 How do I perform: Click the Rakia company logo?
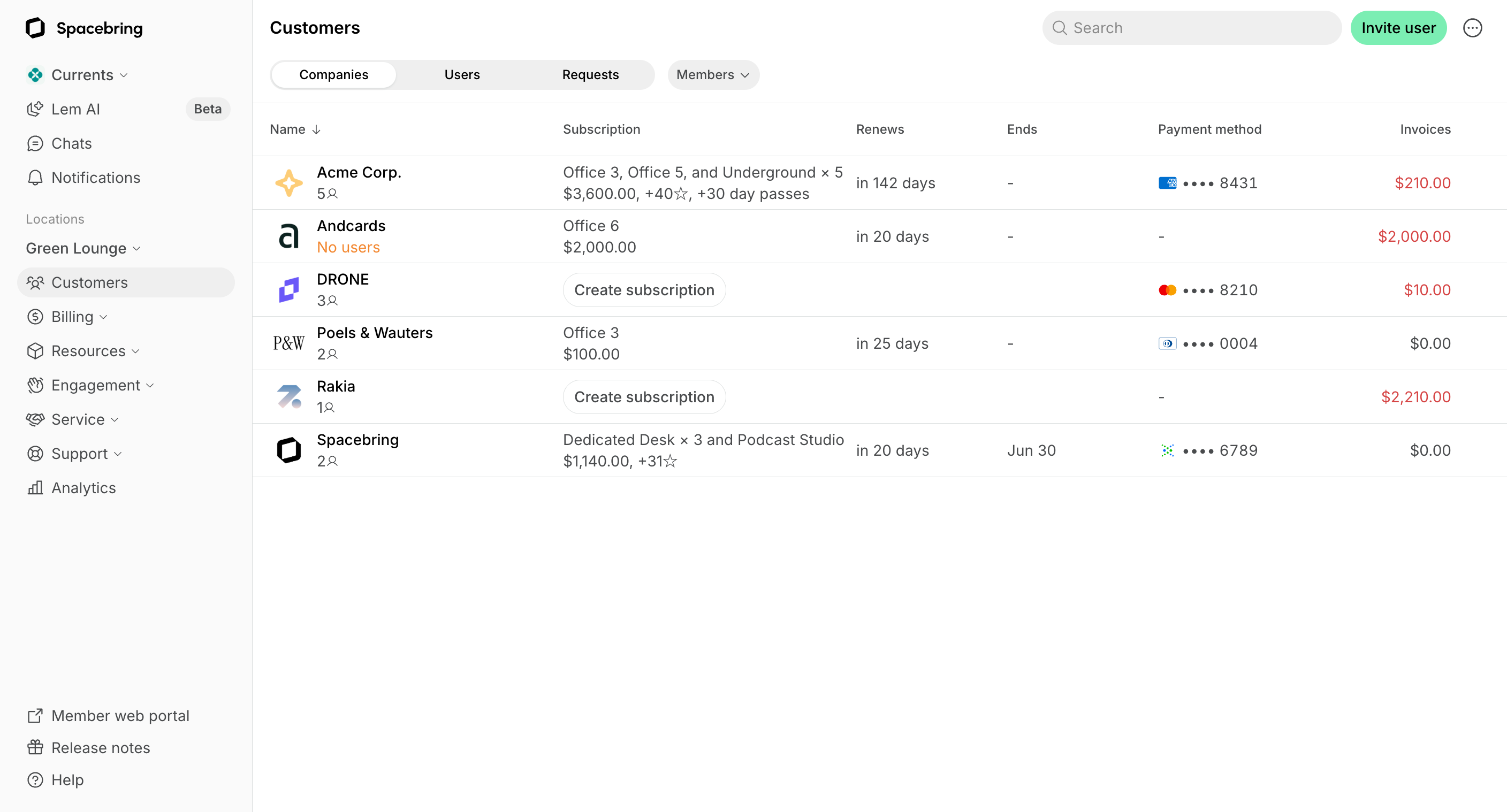coord(288,396)
